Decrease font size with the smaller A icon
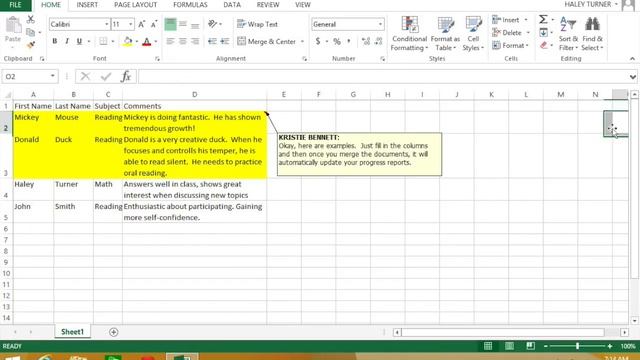The image size is (640, 360). pyautogui.click(x=154, y=24)
